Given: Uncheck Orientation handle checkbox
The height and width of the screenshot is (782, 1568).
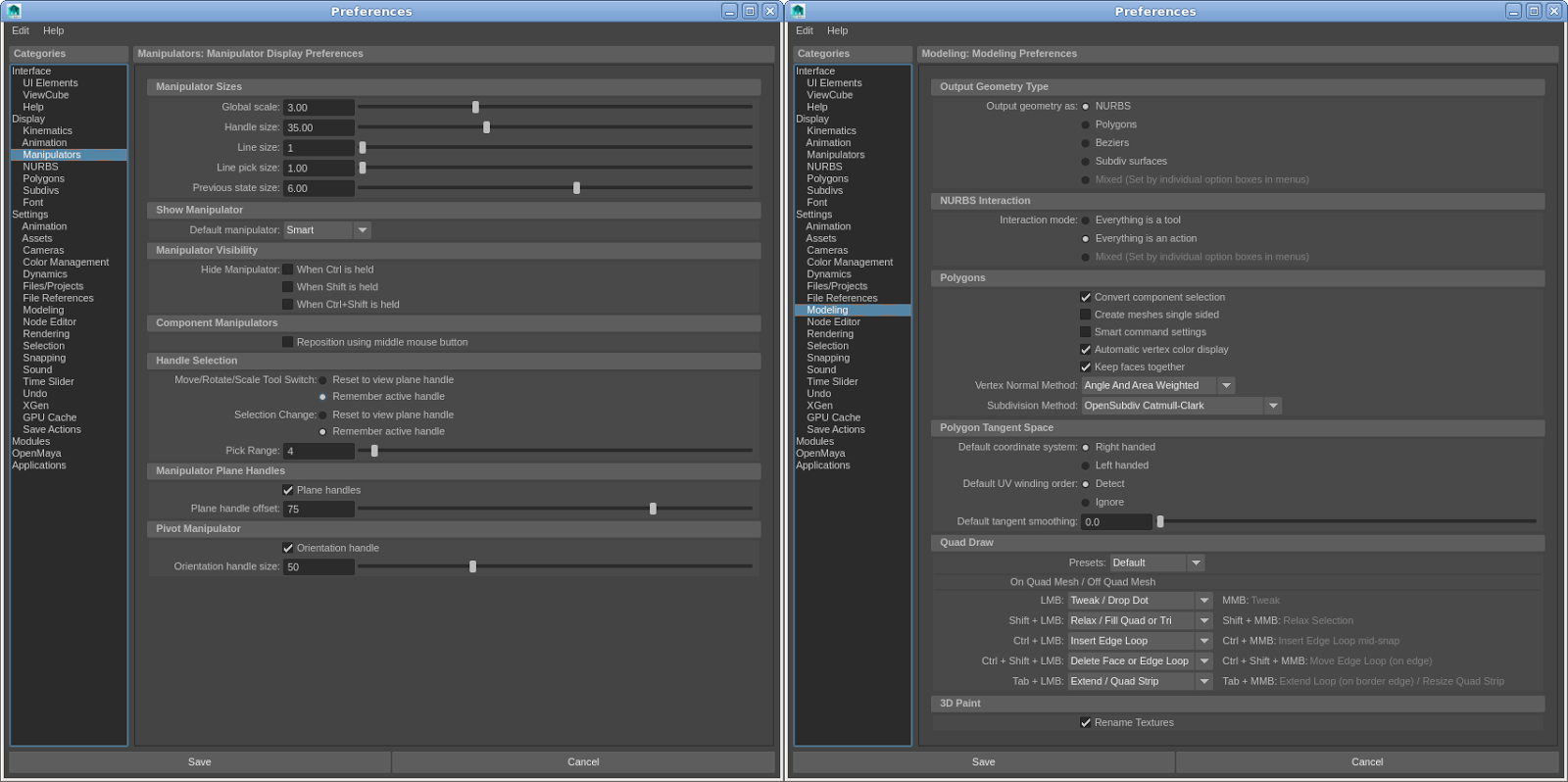Looking at the screenshot, I should coord(288,548).
